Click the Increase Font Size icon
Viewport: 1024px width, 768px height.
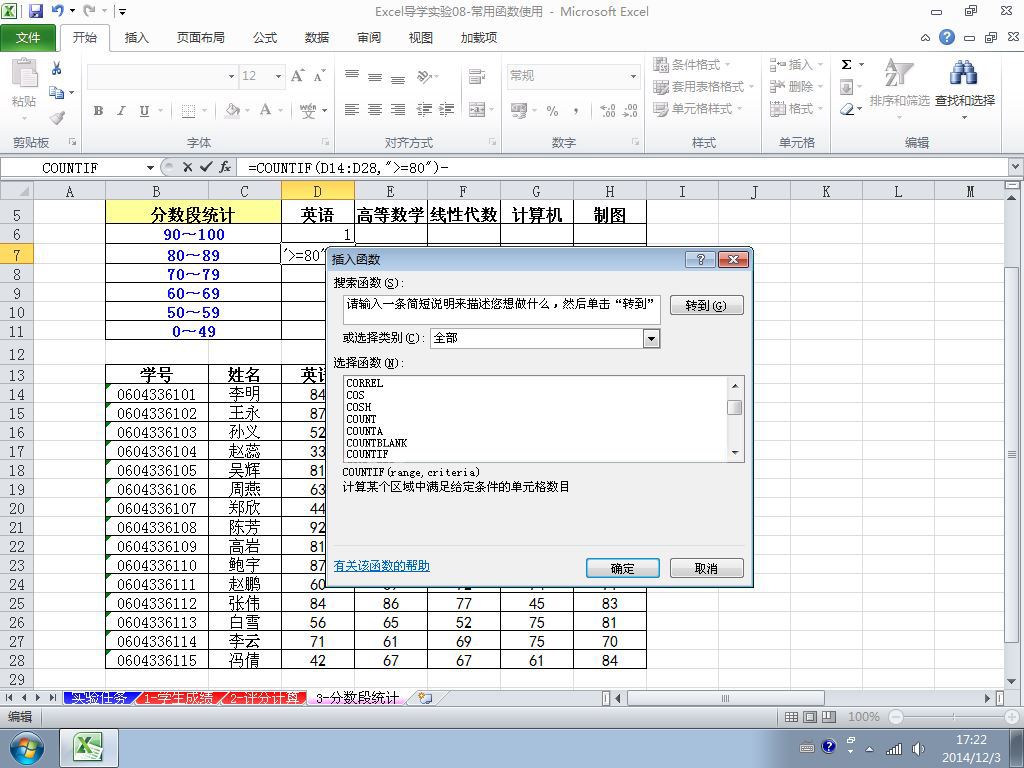pyautogui.click(x=297, y=76)
